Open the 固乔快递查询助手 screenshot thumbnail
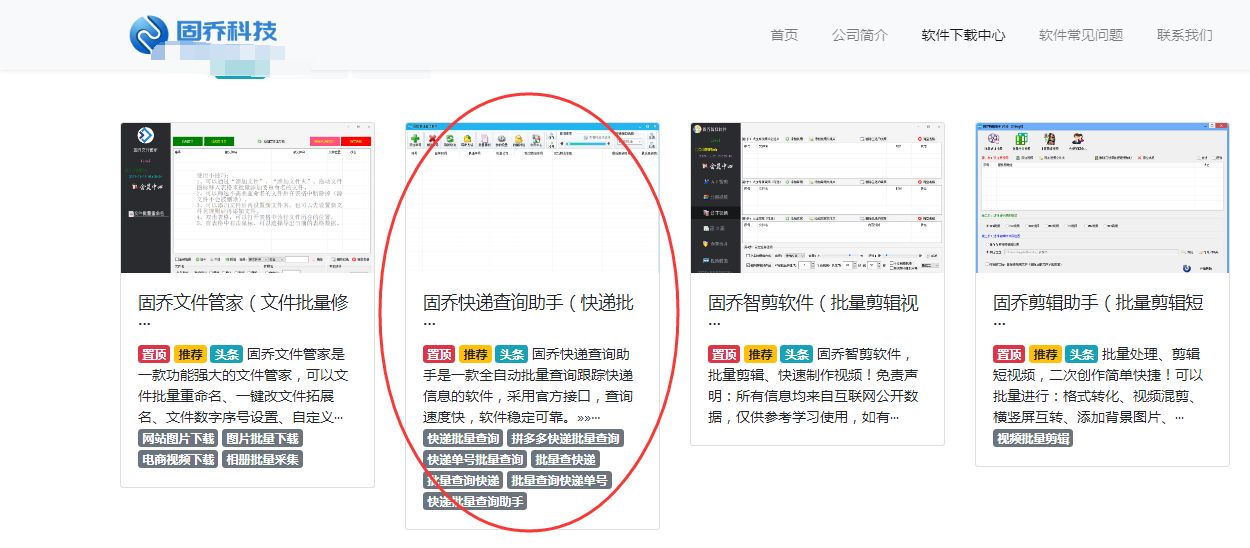 pos(532,198)
